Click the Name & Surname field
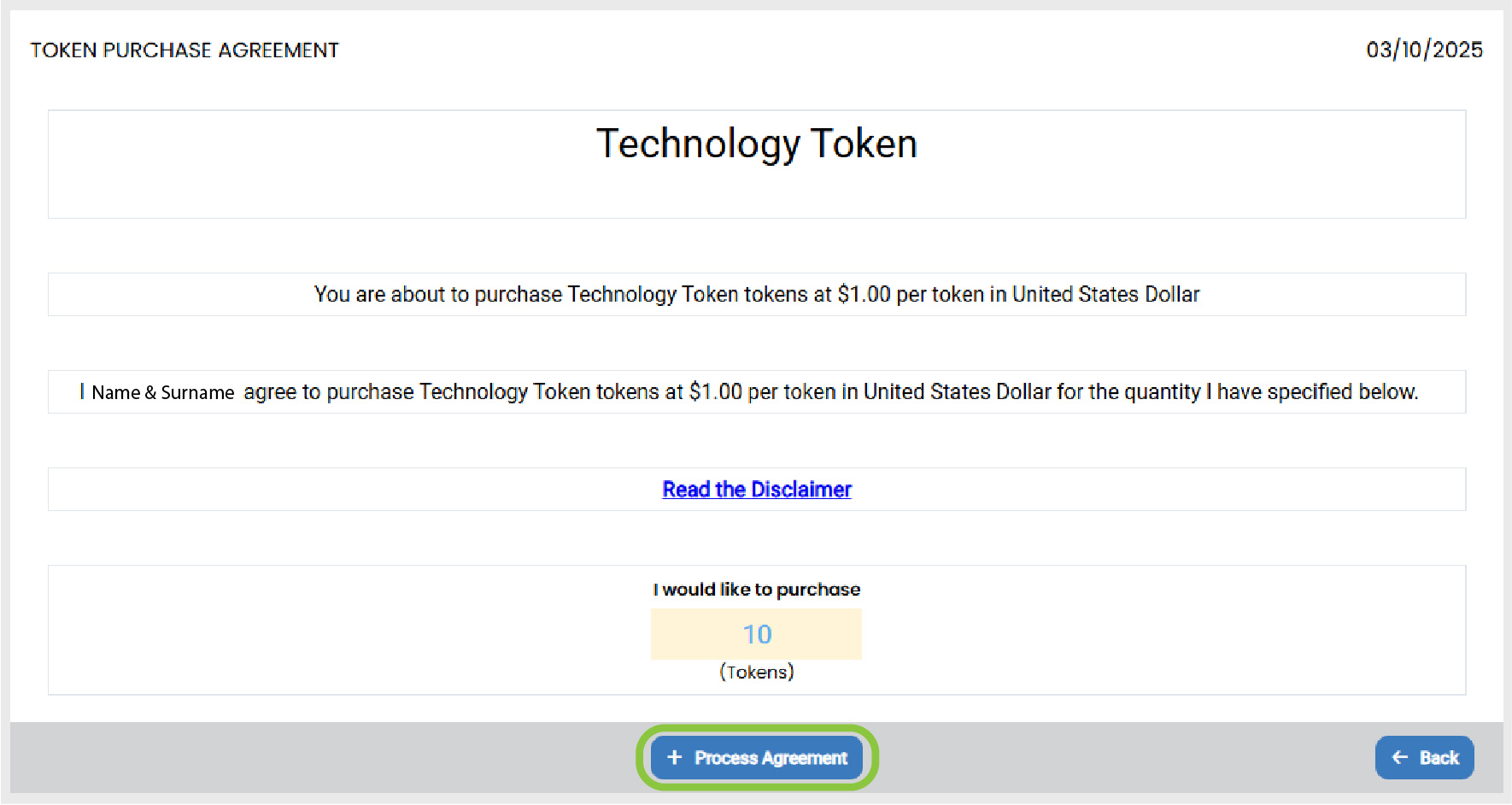The width and height of the screenshot is (1512, 805). pyautogui.click(x=162, y=392)
